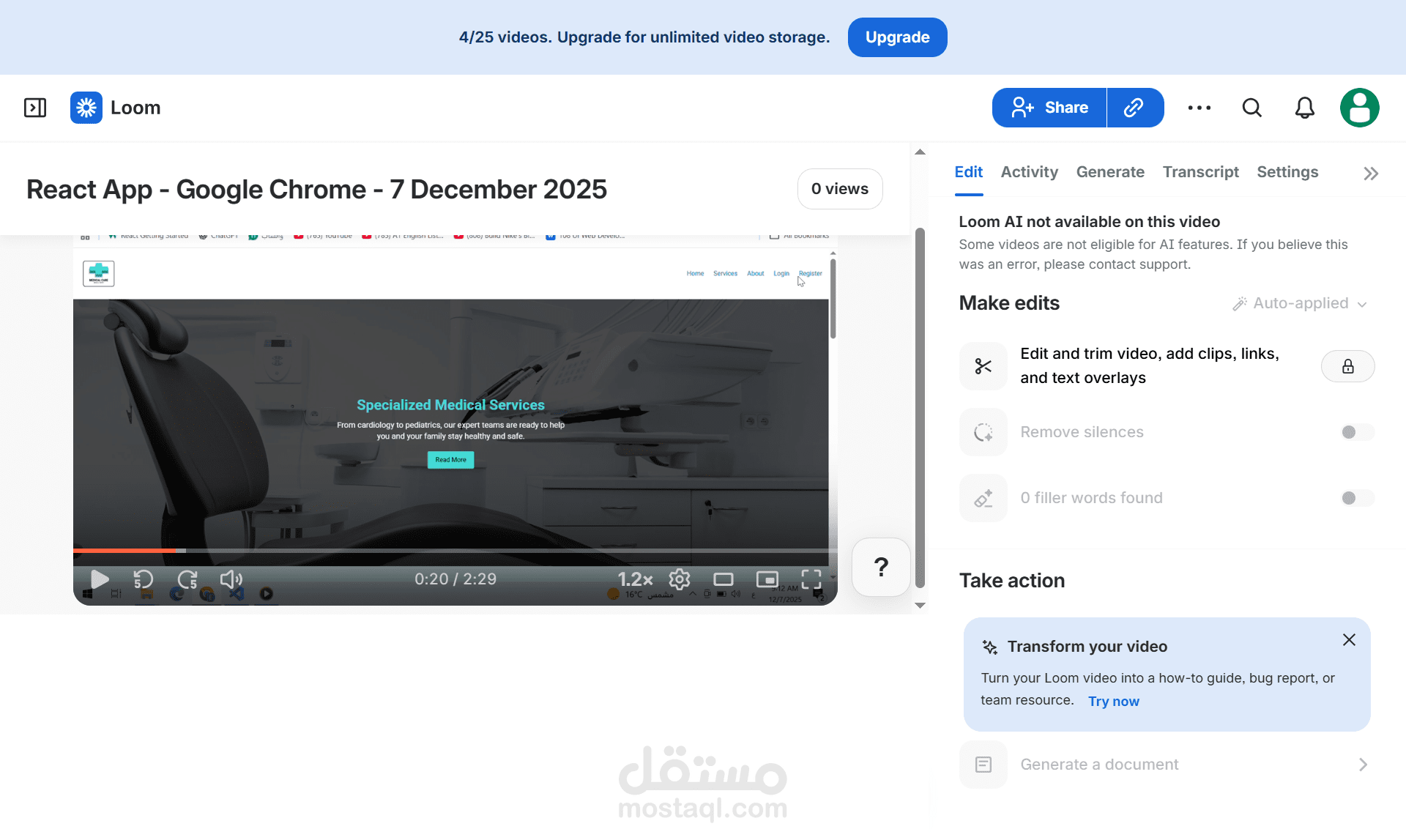Screen dimensions: 1406x840
Task: Open the three-dot more options menu
Action: coord(1199,108)
